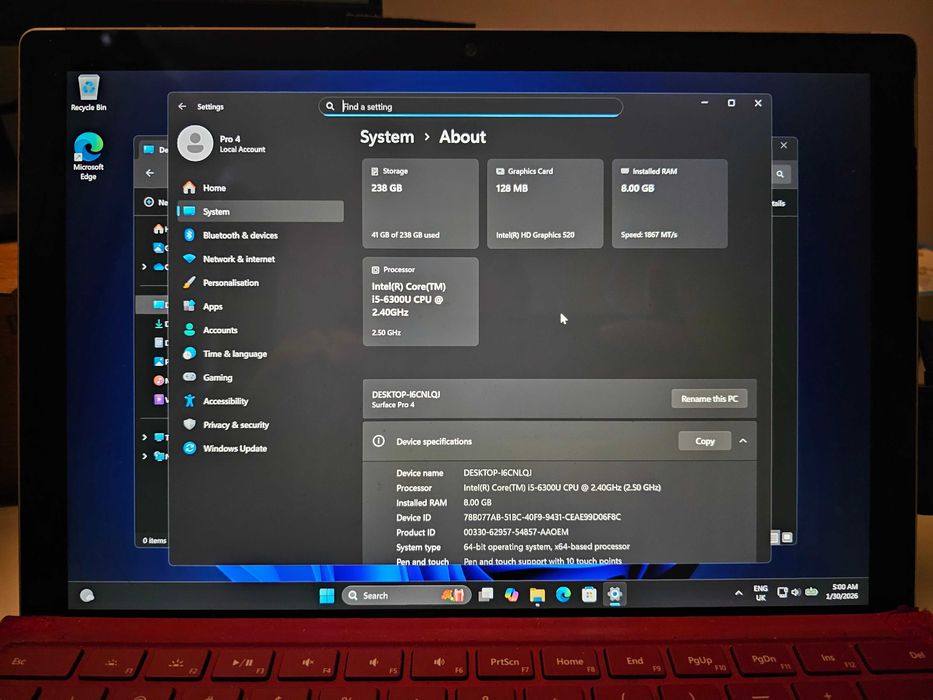
Task: Copy the device specifications
Action: 705,441
